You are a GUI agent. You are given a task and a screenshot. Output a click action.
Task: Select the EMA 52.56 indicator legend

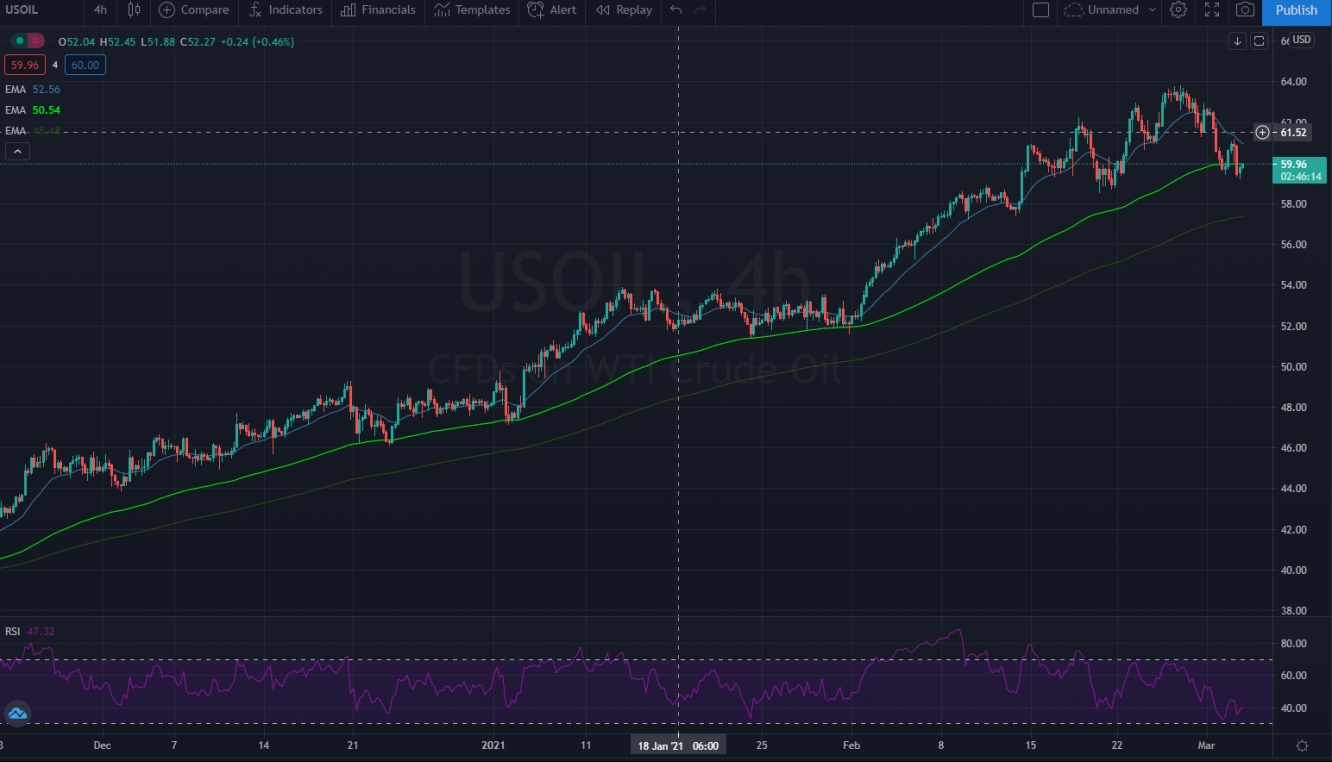point(33,89)
